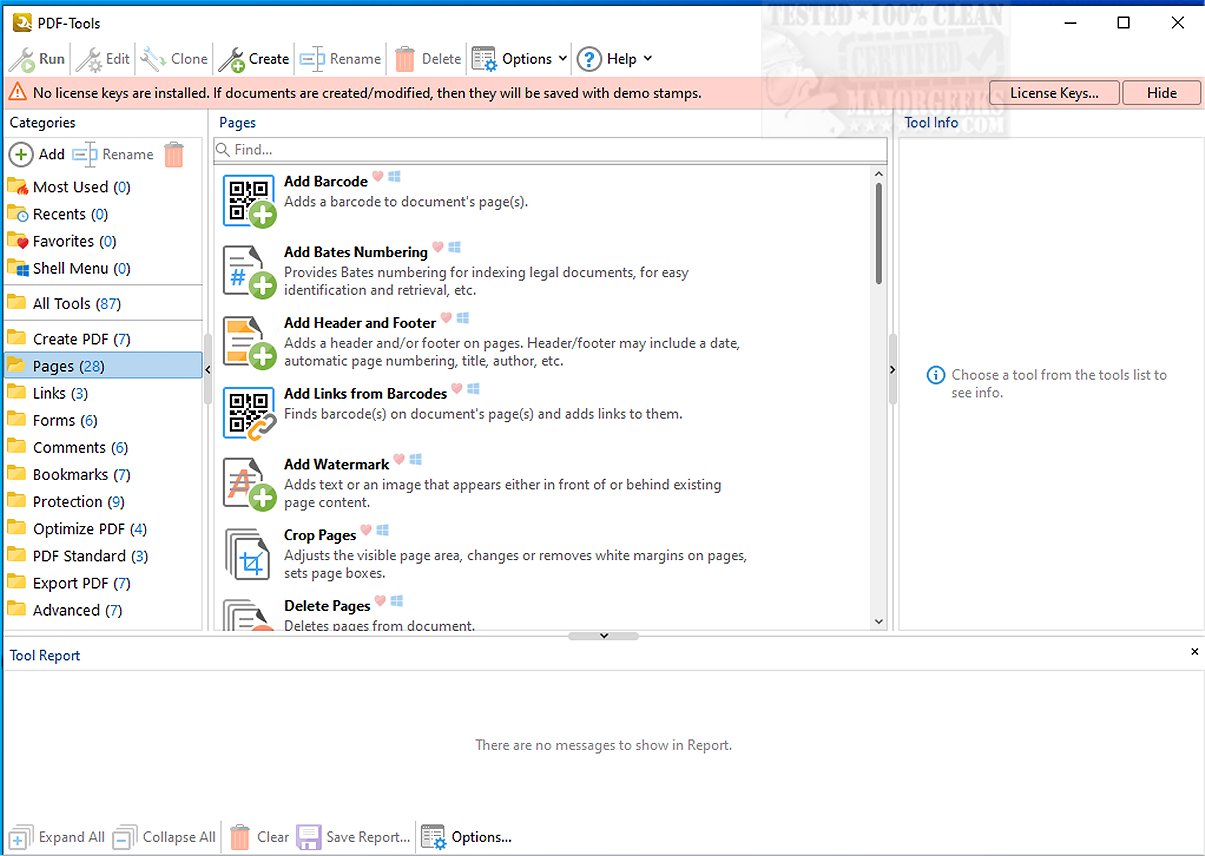Clear the tool report
The image size is (1205, 856).
click(259, 837)
